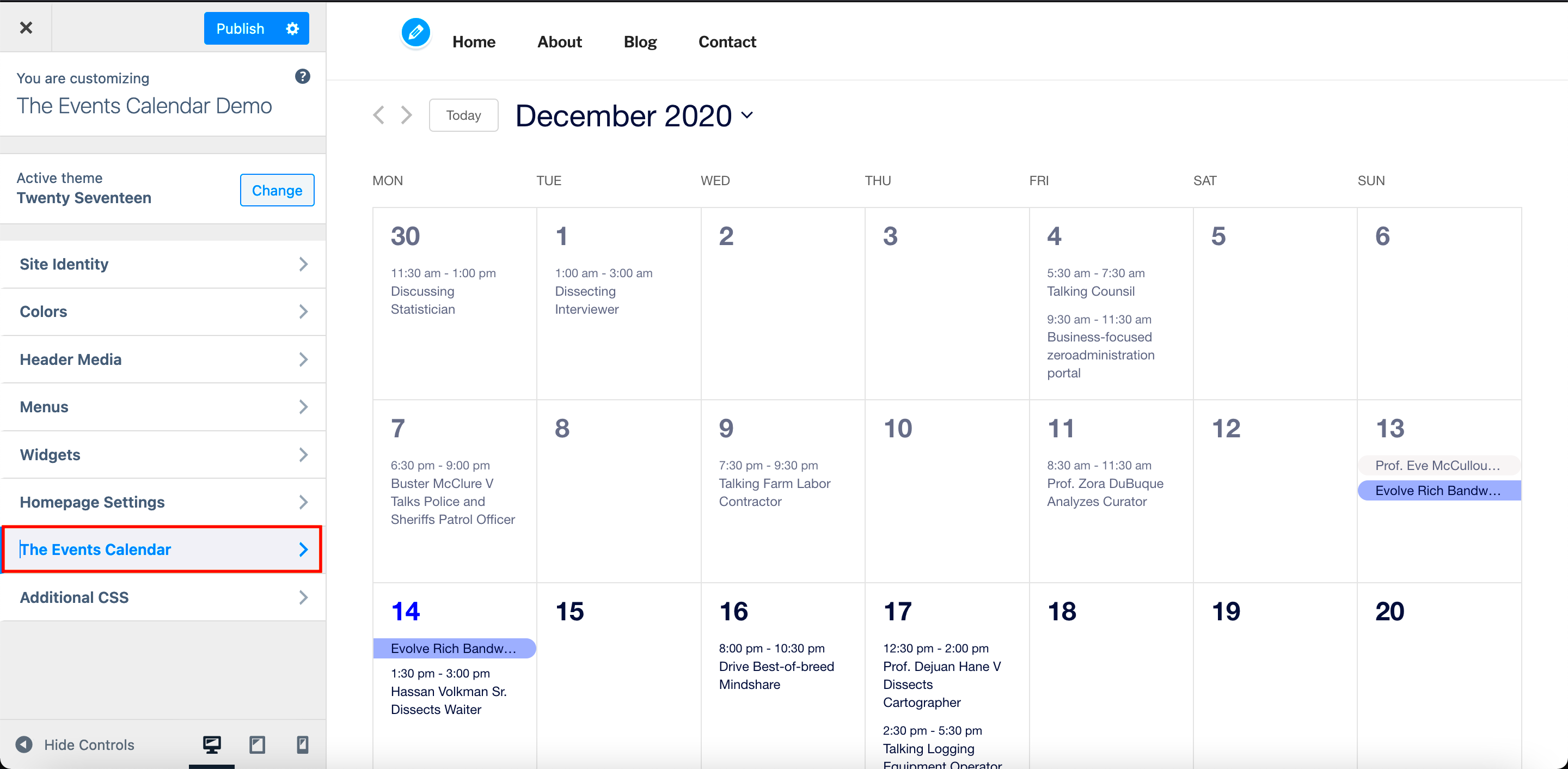Click the close X icon top left

coord(26,27)
